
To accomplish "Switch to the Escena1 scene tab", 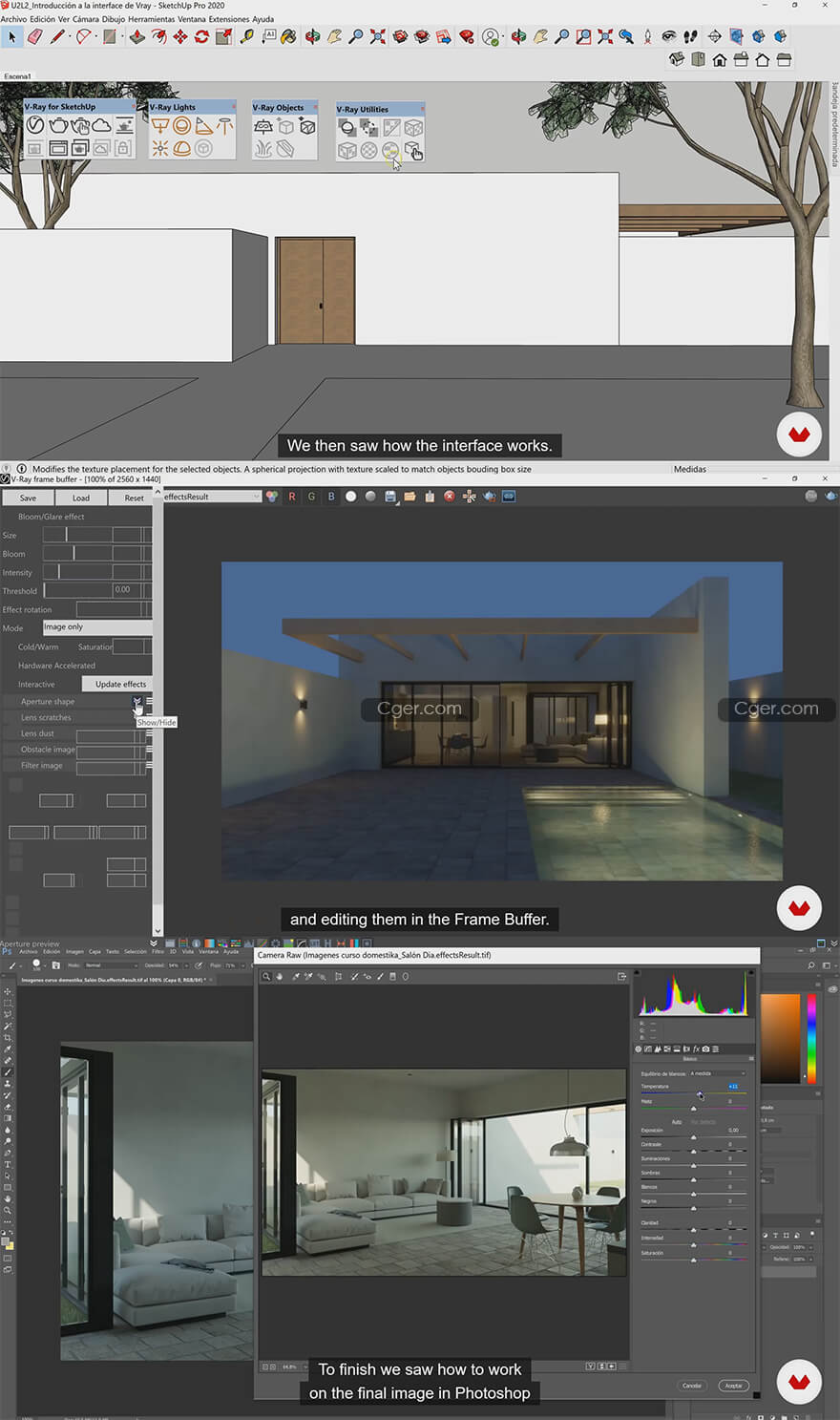I will click(17, 75).
